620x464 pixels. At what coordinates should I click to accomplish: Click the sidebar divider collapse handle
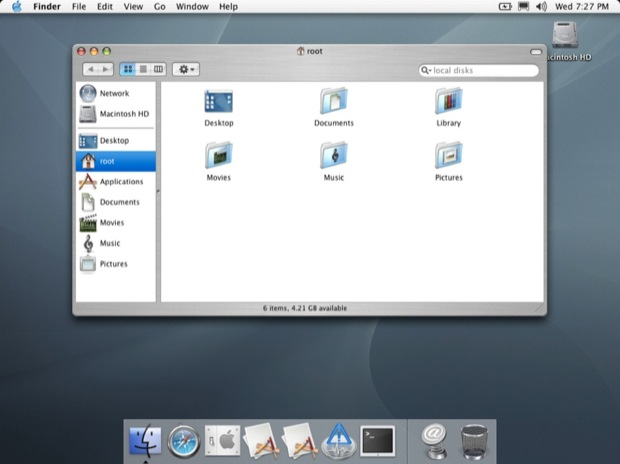click(158, 191)
